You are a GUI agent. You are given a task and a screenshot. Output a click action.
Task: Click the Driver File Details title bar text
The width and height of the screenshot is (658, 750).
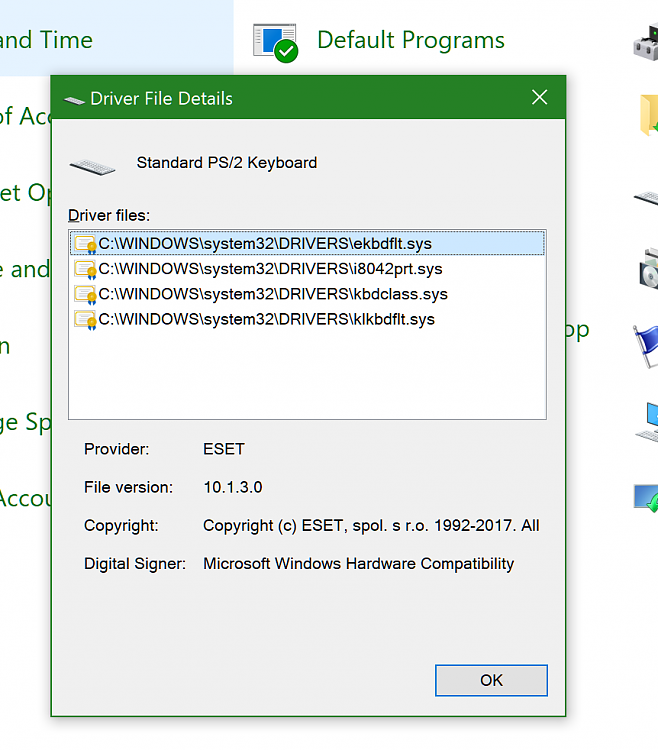[161, 99]
